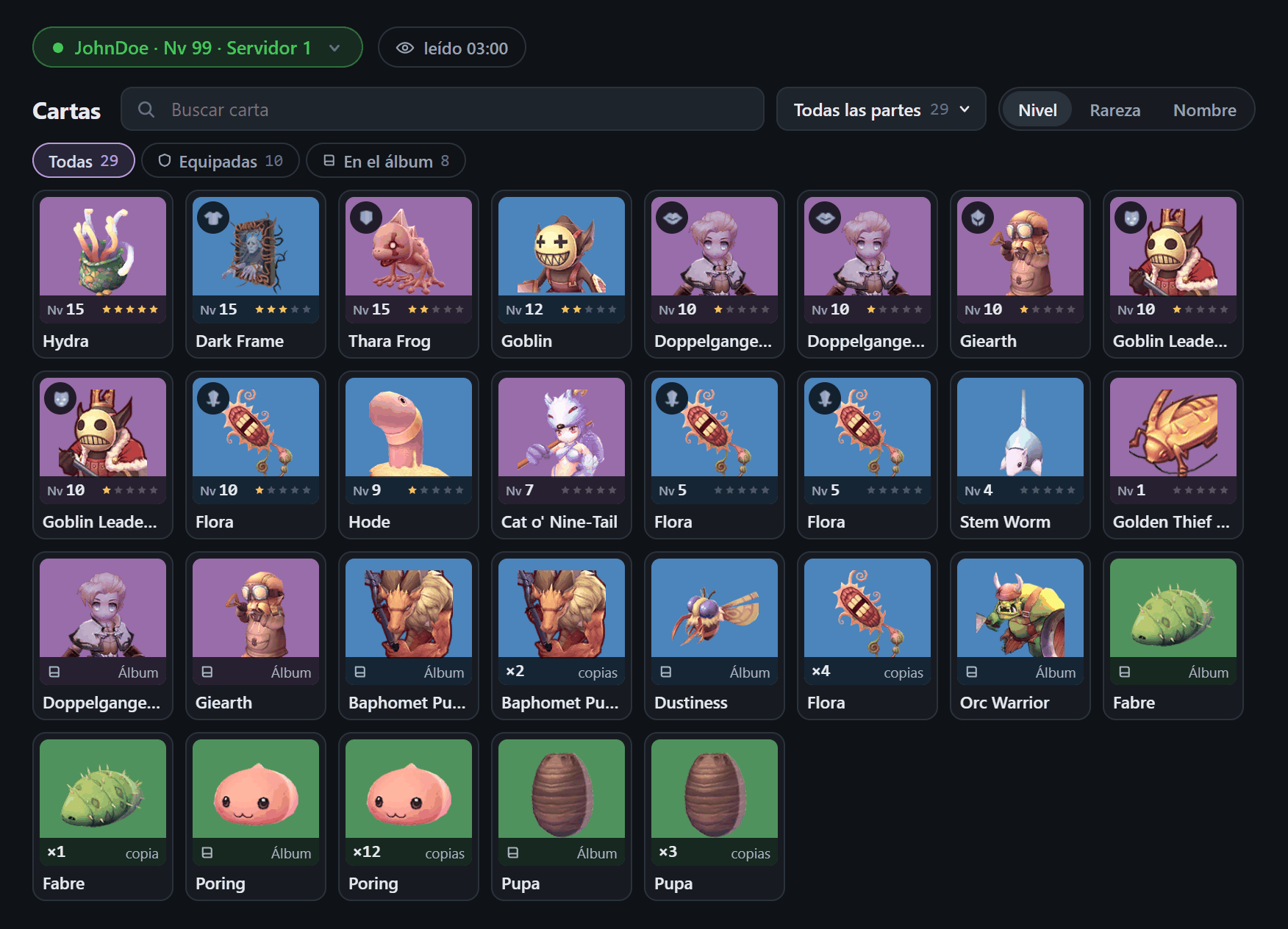Viewport: 1288px width, 929px height.
Task: Click the shirt slot icon on Dark Frame
Action: 213,218
